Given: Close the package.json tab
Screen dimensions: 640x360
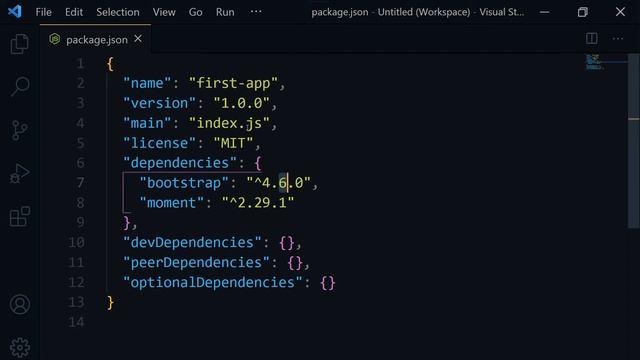Looking at the screenshot, I should click(x=138, y=39).
